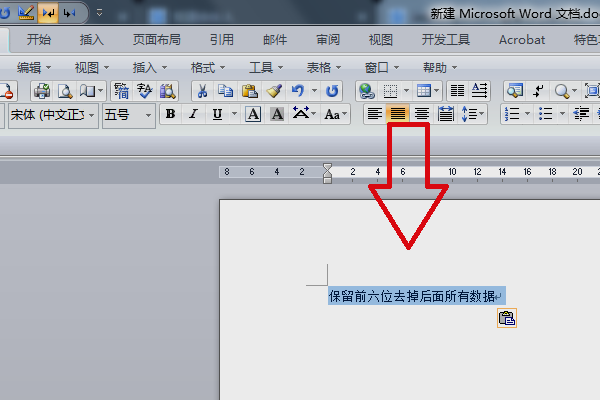Toggle the character shading A button
Image resolution: width=600 pixels, height=400 pixels.
click(x=277, y=114)
